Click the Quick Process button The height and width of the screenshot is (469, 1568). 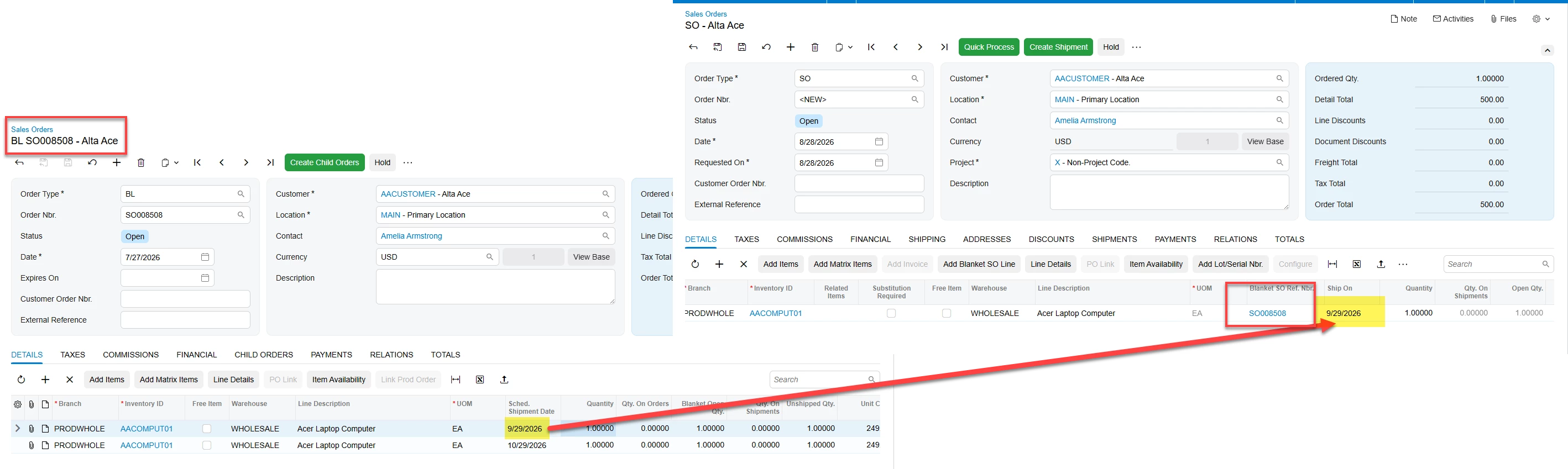coord(989,47)
